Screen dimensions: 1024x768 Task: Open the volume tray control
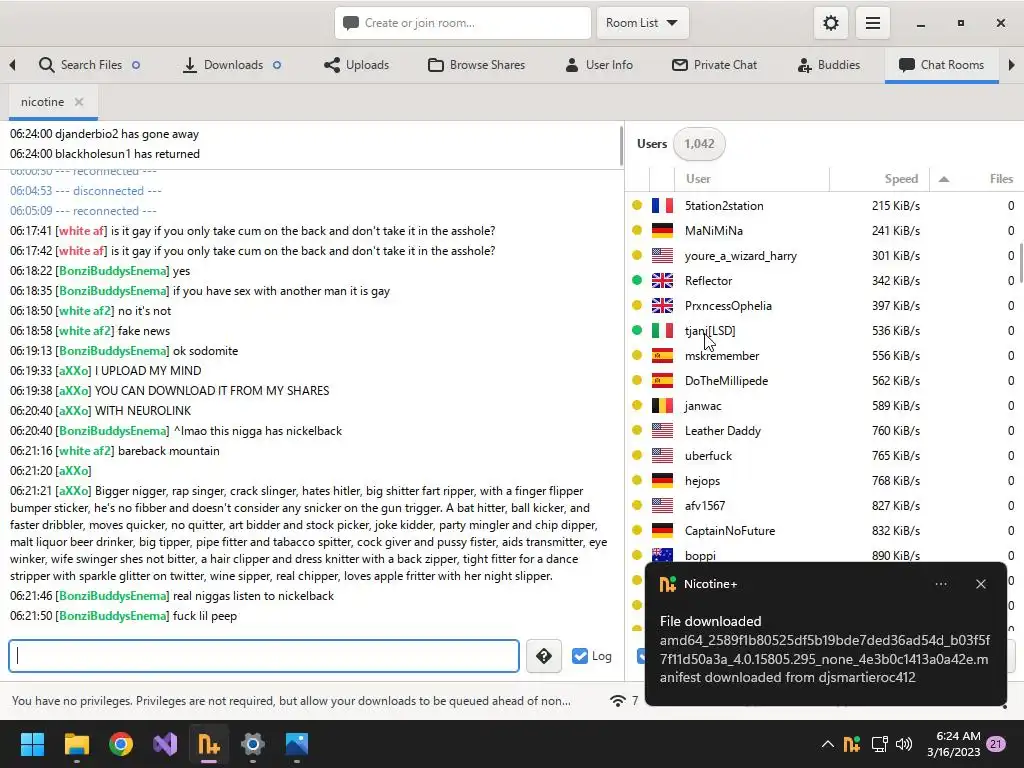point(904,744)
